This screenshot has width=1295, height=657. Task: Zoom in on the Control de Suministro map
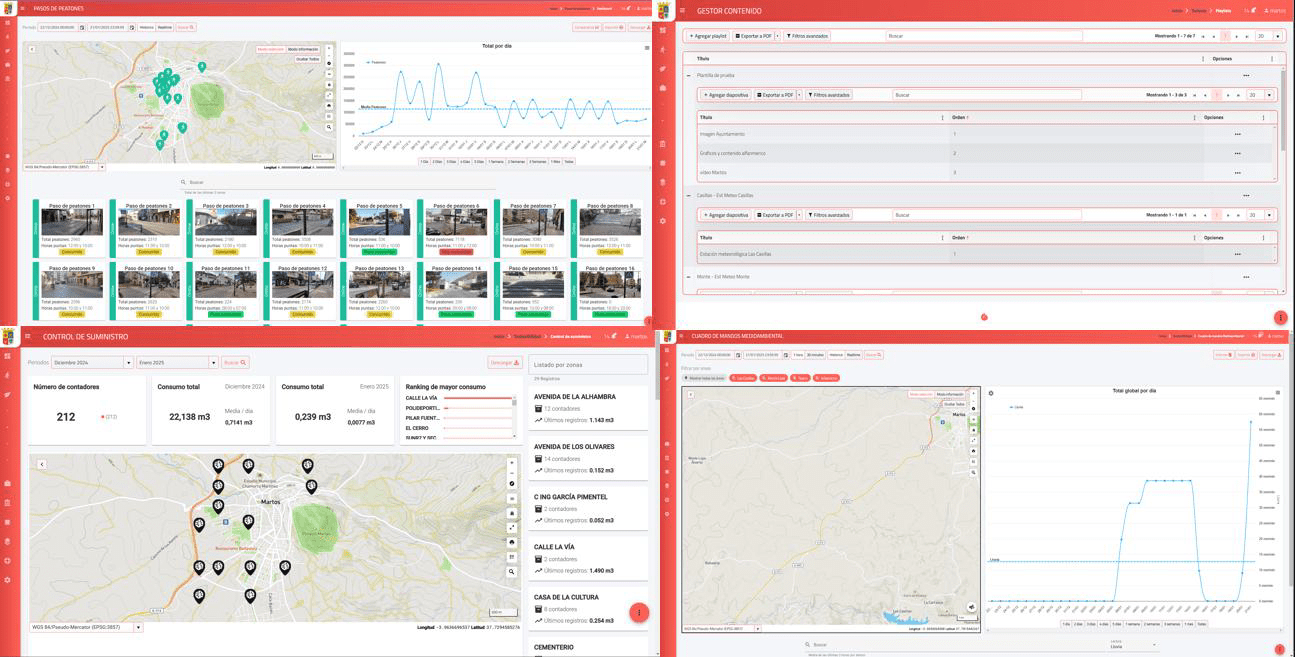click(x=512, y=463)
